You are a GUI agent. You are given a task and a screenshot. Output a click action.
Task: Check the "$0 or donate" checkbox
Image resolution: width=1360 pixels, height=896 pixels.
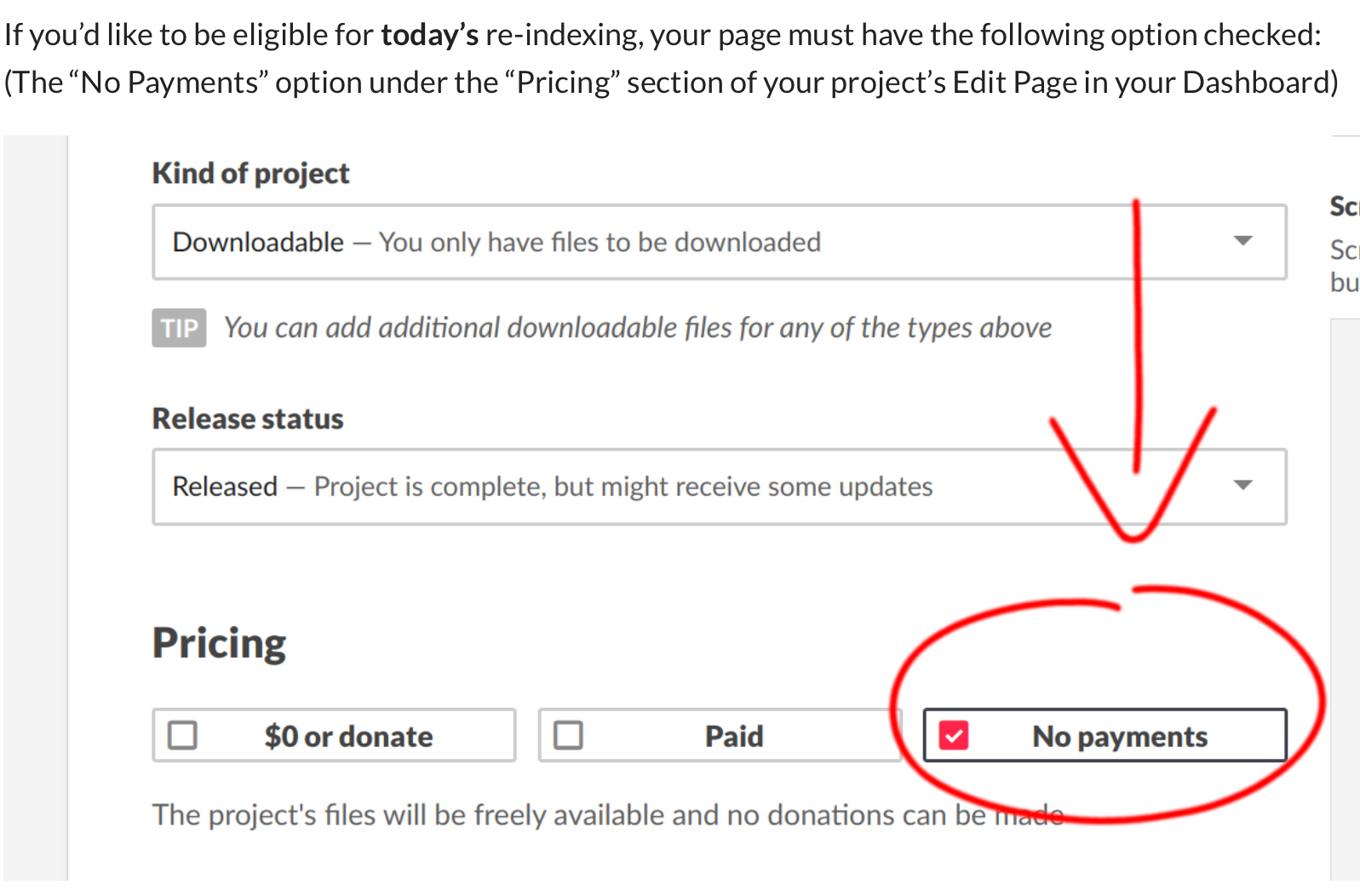click(183, 735)
